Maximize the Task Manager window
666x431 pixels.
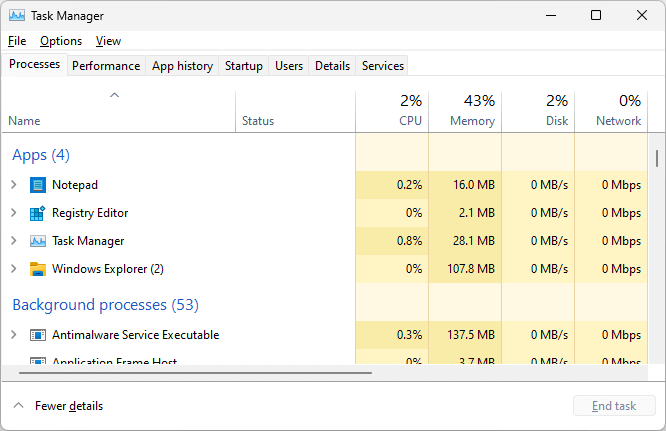(x=596, y=16)
